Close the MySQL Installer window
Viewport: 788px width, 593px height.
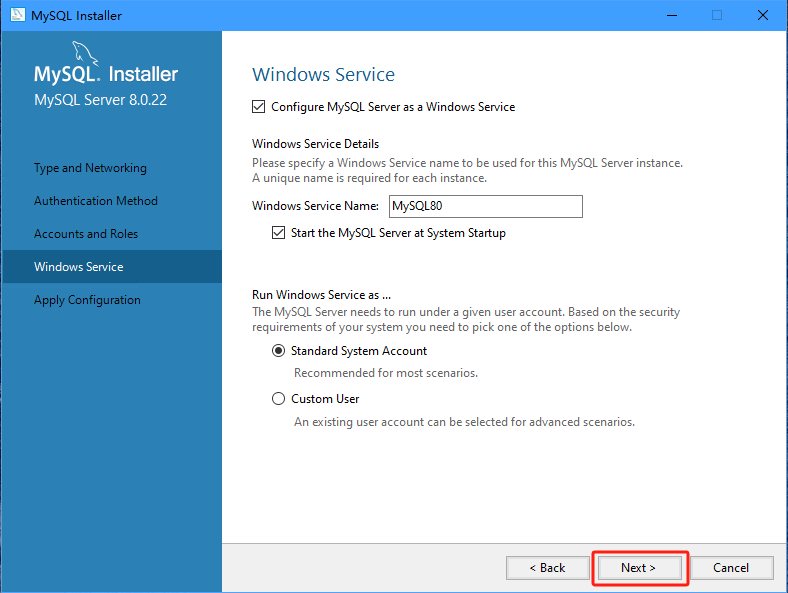763,15
